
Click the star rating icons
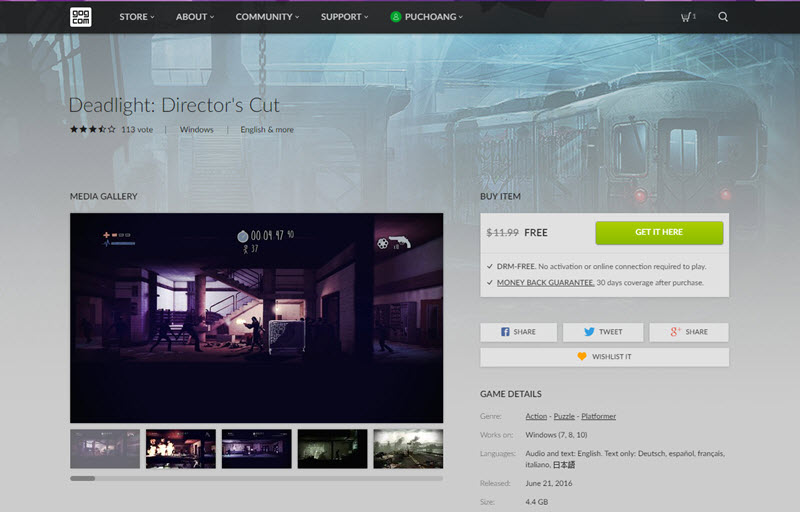pos(92,130)
